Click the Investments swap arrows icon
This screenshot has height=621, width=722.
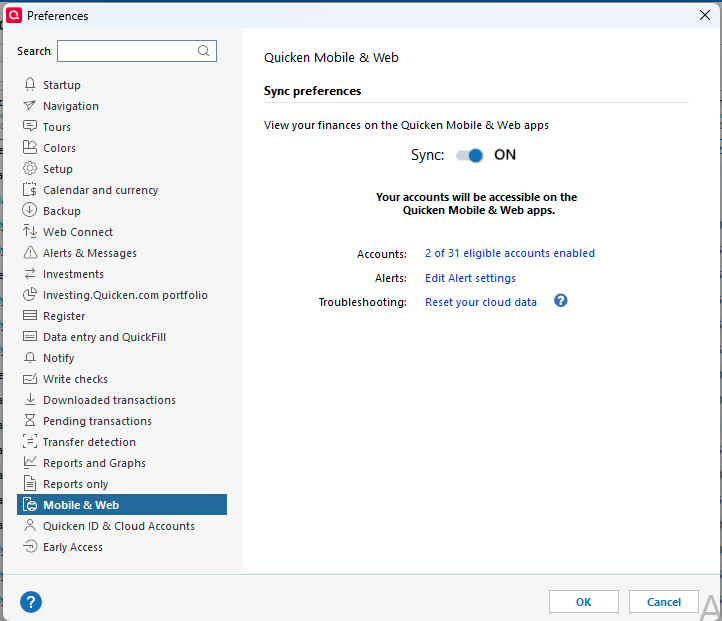(x=30, y=273)
